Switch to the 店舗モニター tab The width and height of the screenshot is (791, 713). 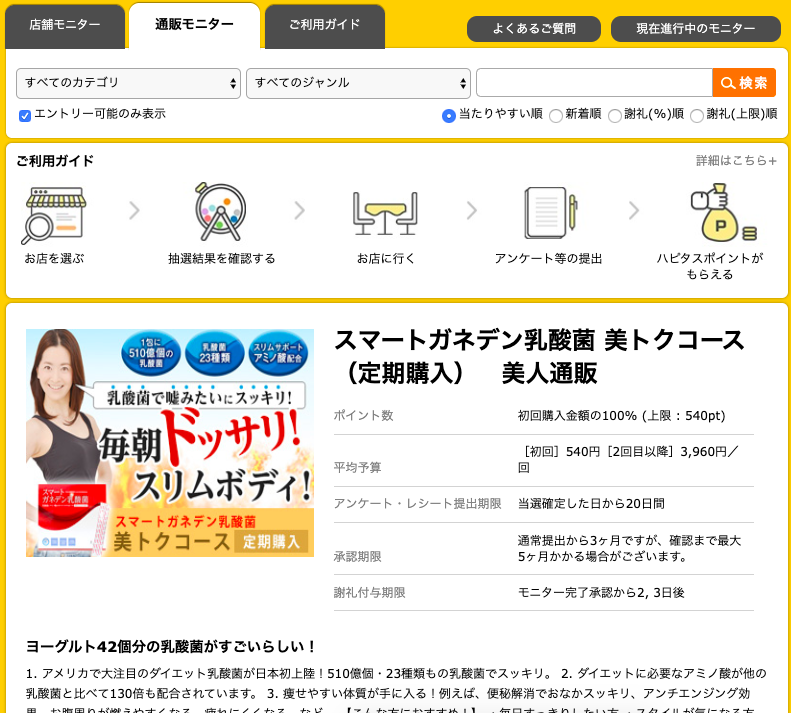point(65,25)
